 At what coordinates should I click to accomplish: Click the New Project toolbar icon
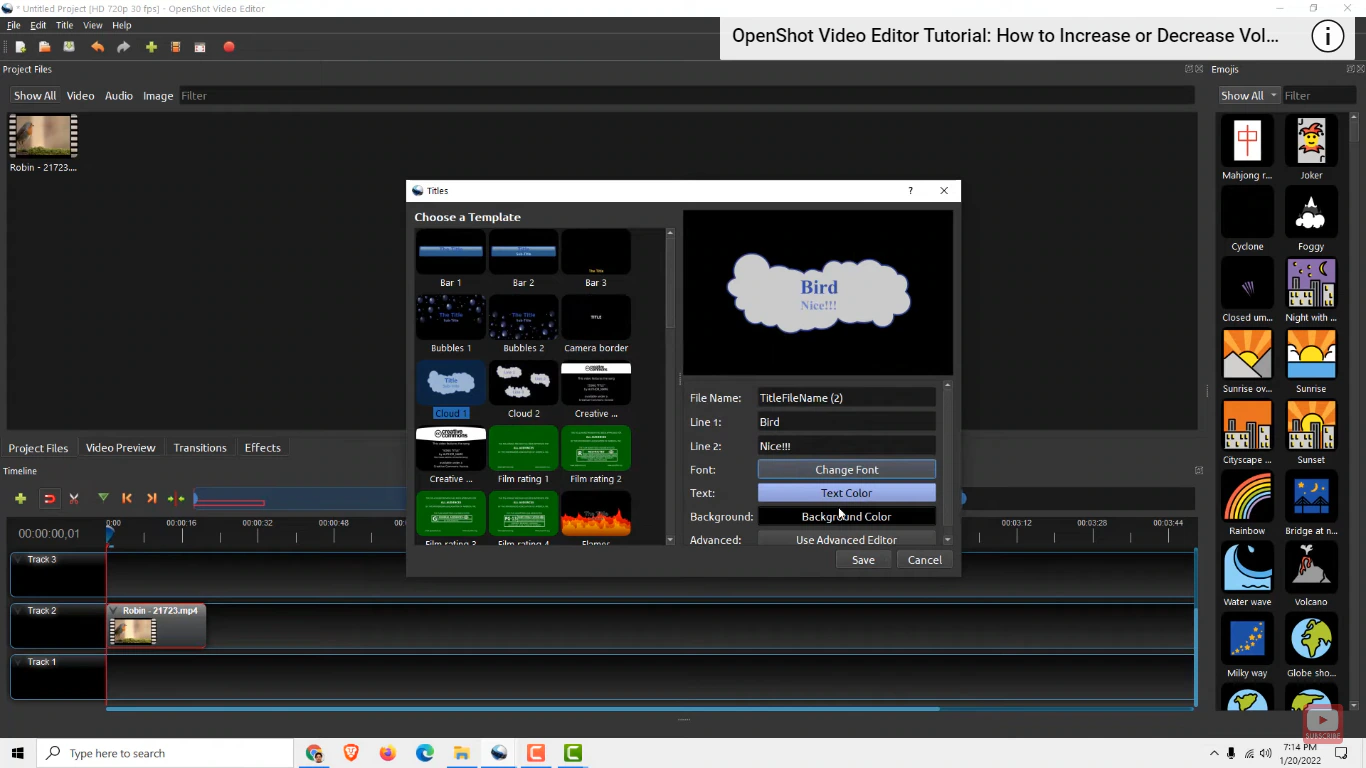click(x=20, y=47)
